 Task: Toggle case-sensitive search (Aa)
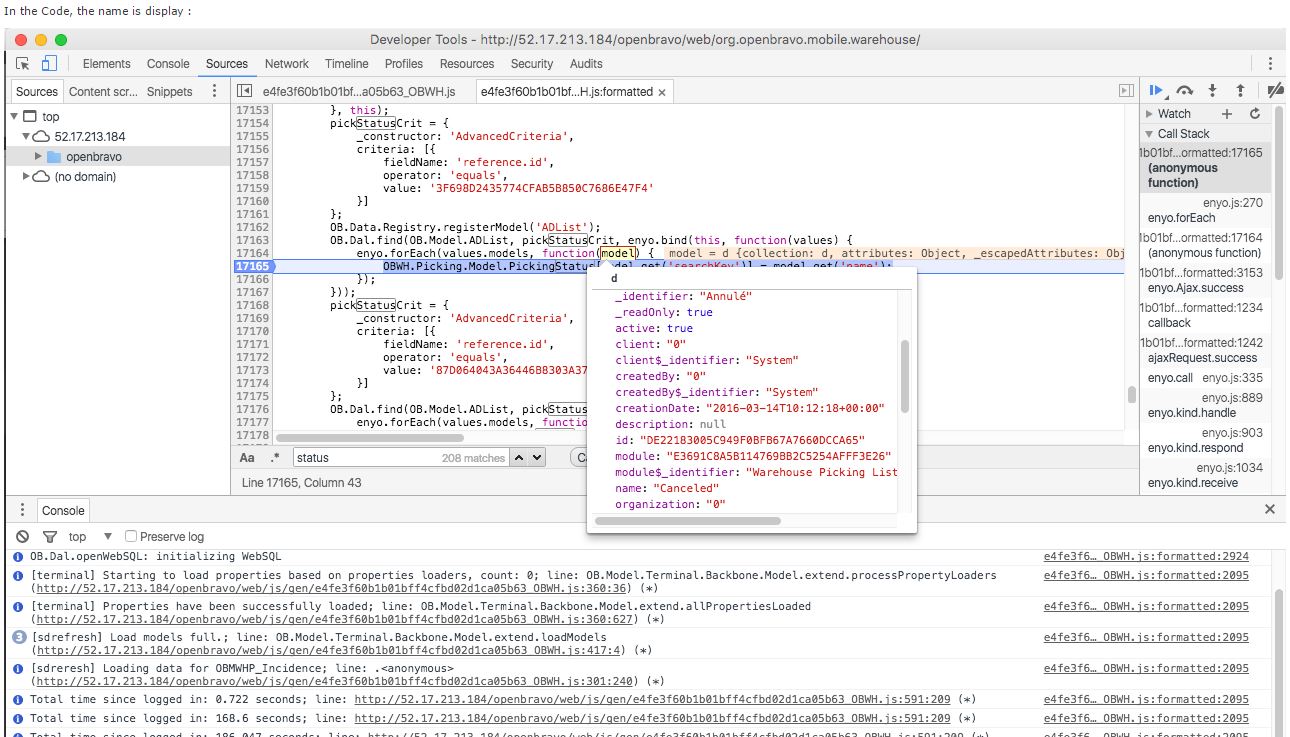(247, 458)
